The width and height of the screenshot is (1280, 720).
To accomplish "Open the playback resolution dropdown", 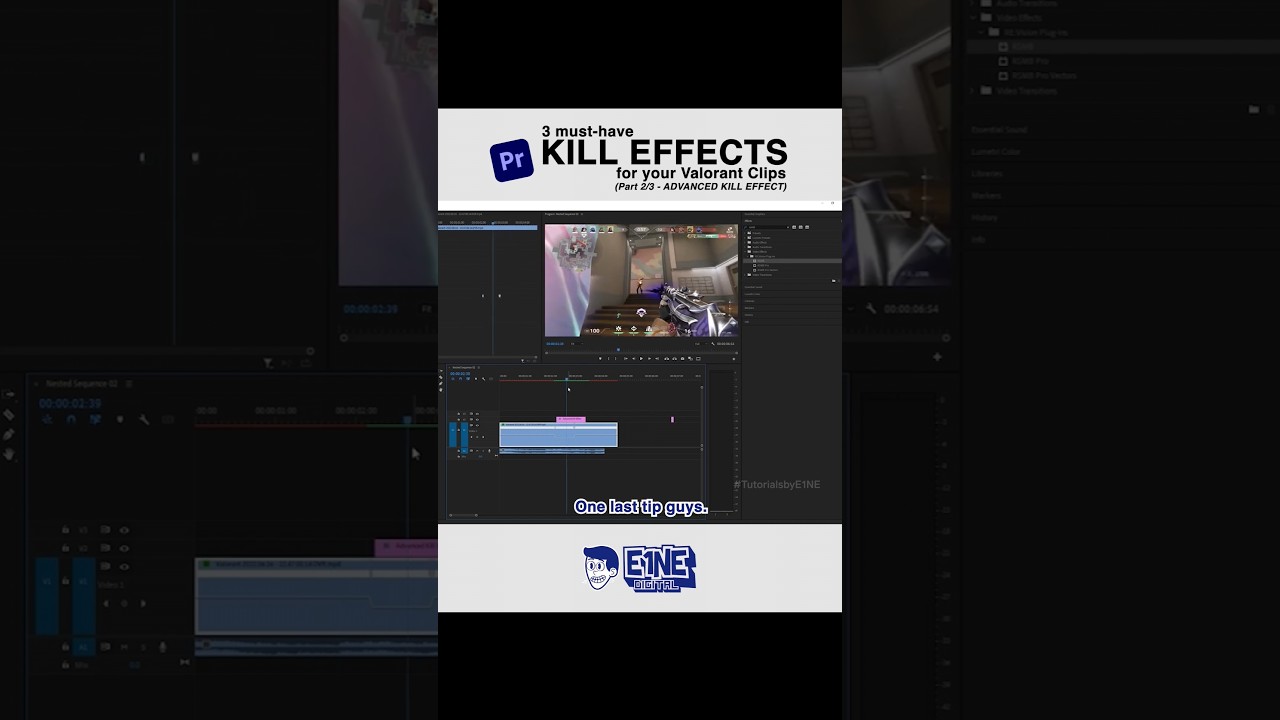I will point(701,344).
